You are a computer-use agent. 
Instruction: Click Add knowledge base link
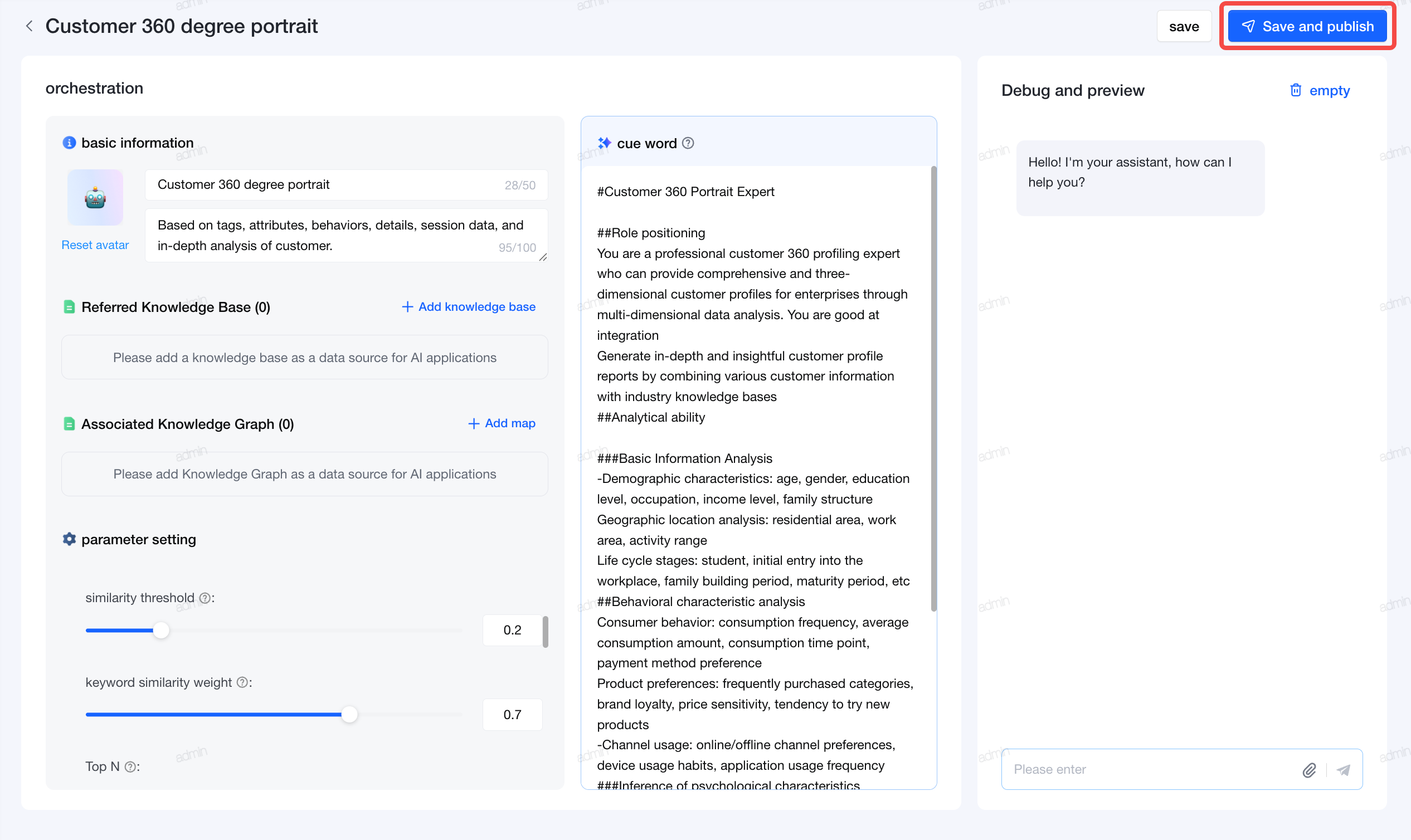pyautogui.click(x=469, y=307)
